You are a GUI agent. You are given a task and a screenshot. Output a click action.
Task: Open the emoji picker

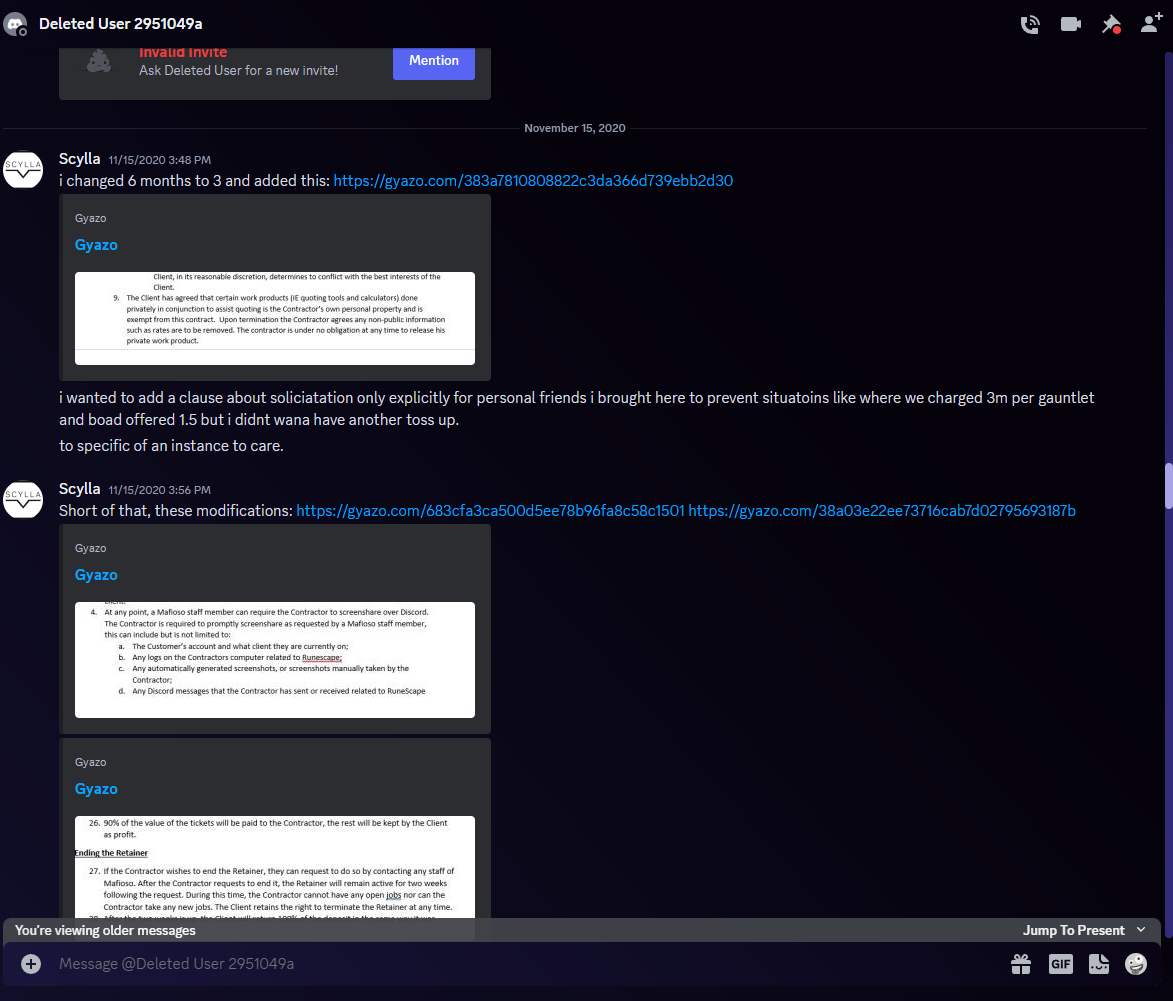(1136, 964)
